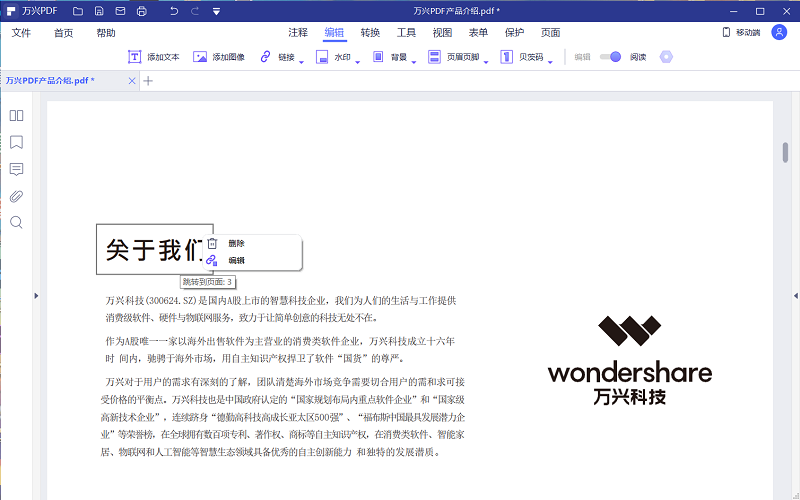Expand the Watermark (水印) dropdown

358,60
